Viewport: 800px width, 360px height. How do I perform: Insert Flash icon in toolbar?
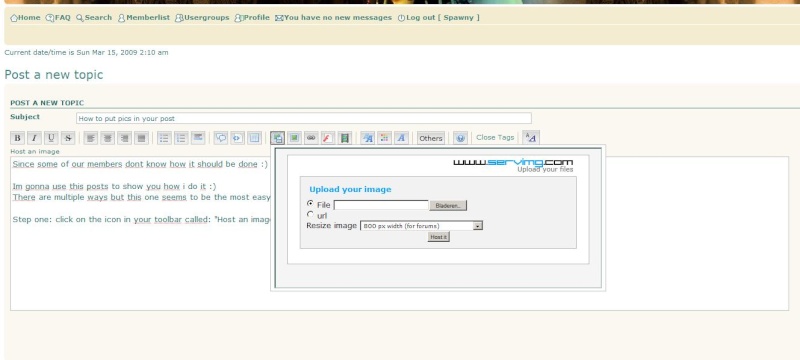[328, 138]
